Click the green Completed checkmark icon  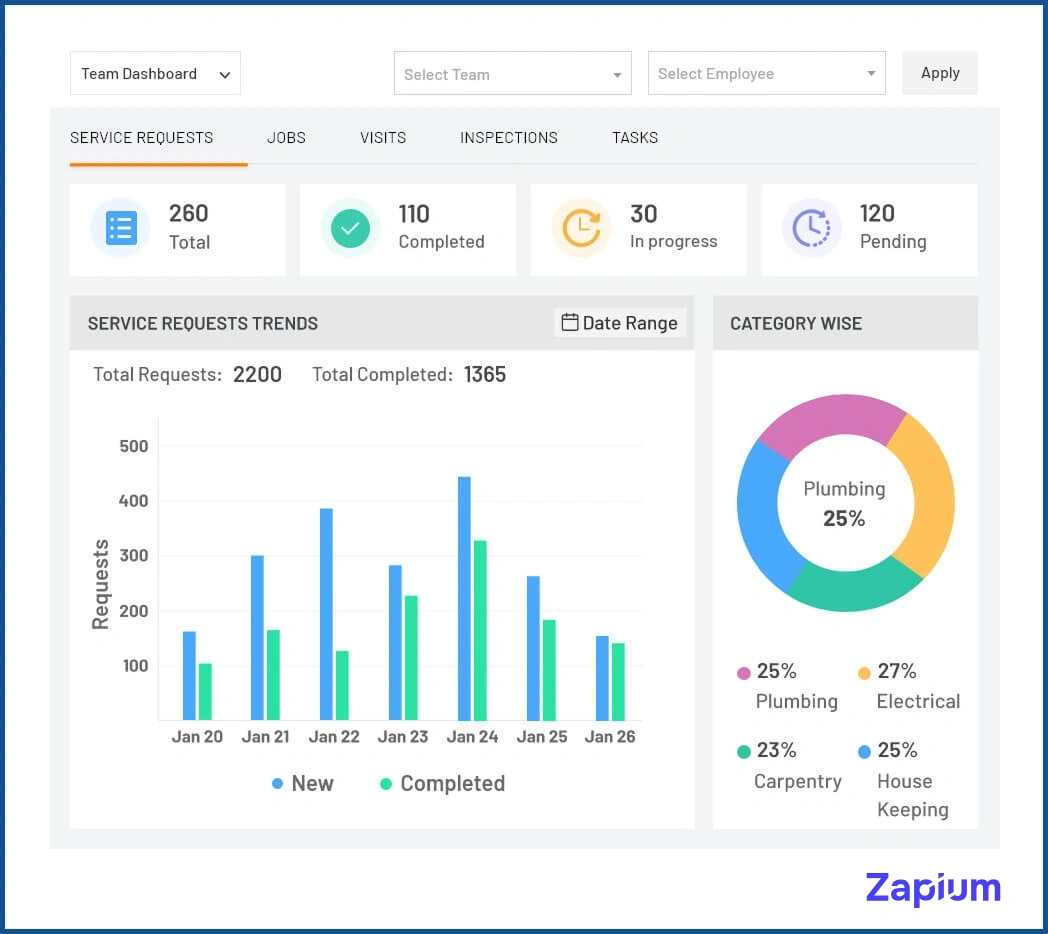coord(350,228)
